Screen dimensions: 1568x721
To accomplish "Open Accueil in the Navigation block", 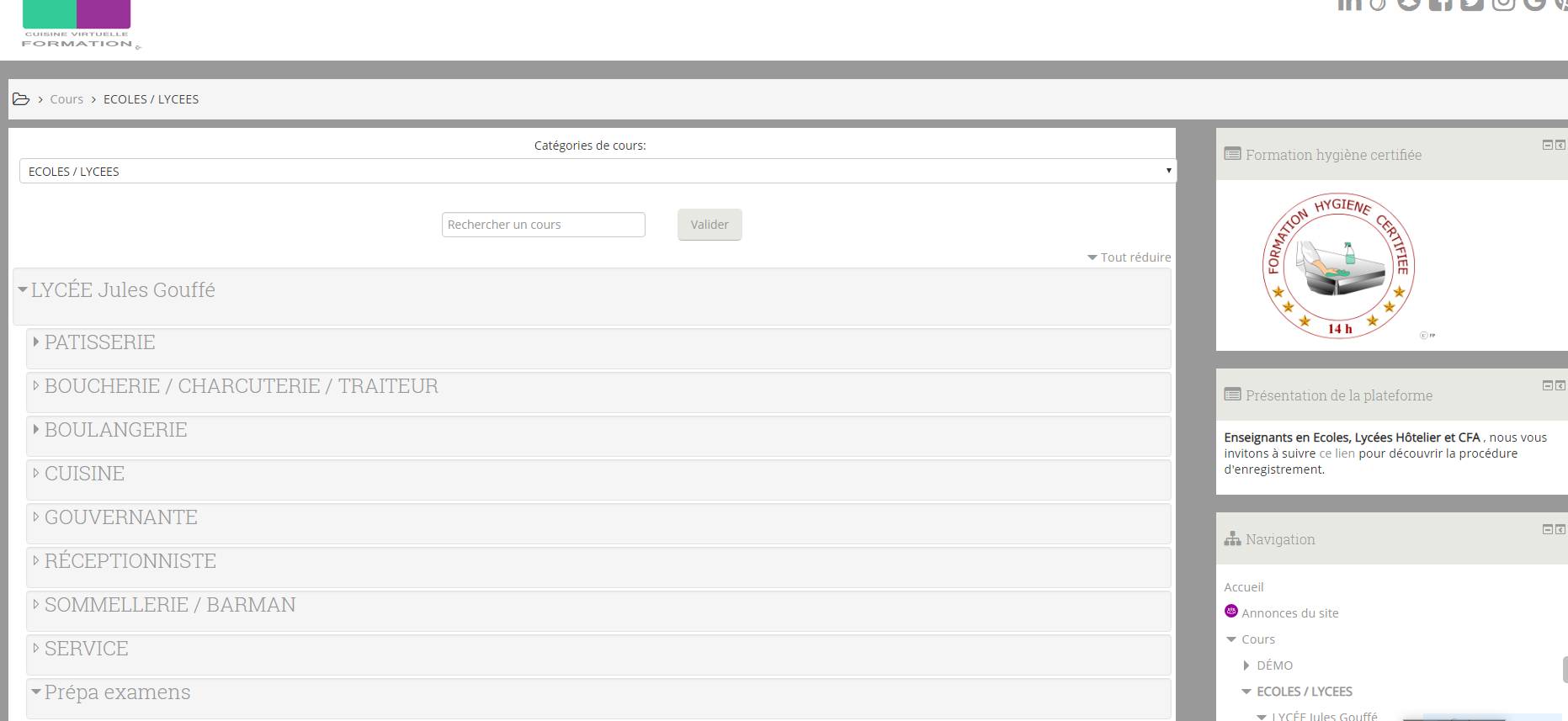I will (x=1243, y=587).
